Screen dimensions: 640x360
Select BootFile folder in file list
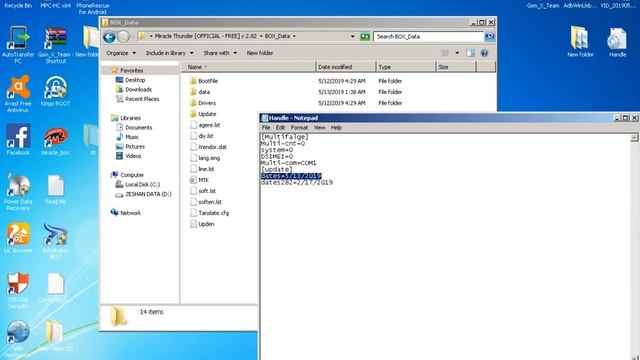pyautogui.click(x=203, y=81)
